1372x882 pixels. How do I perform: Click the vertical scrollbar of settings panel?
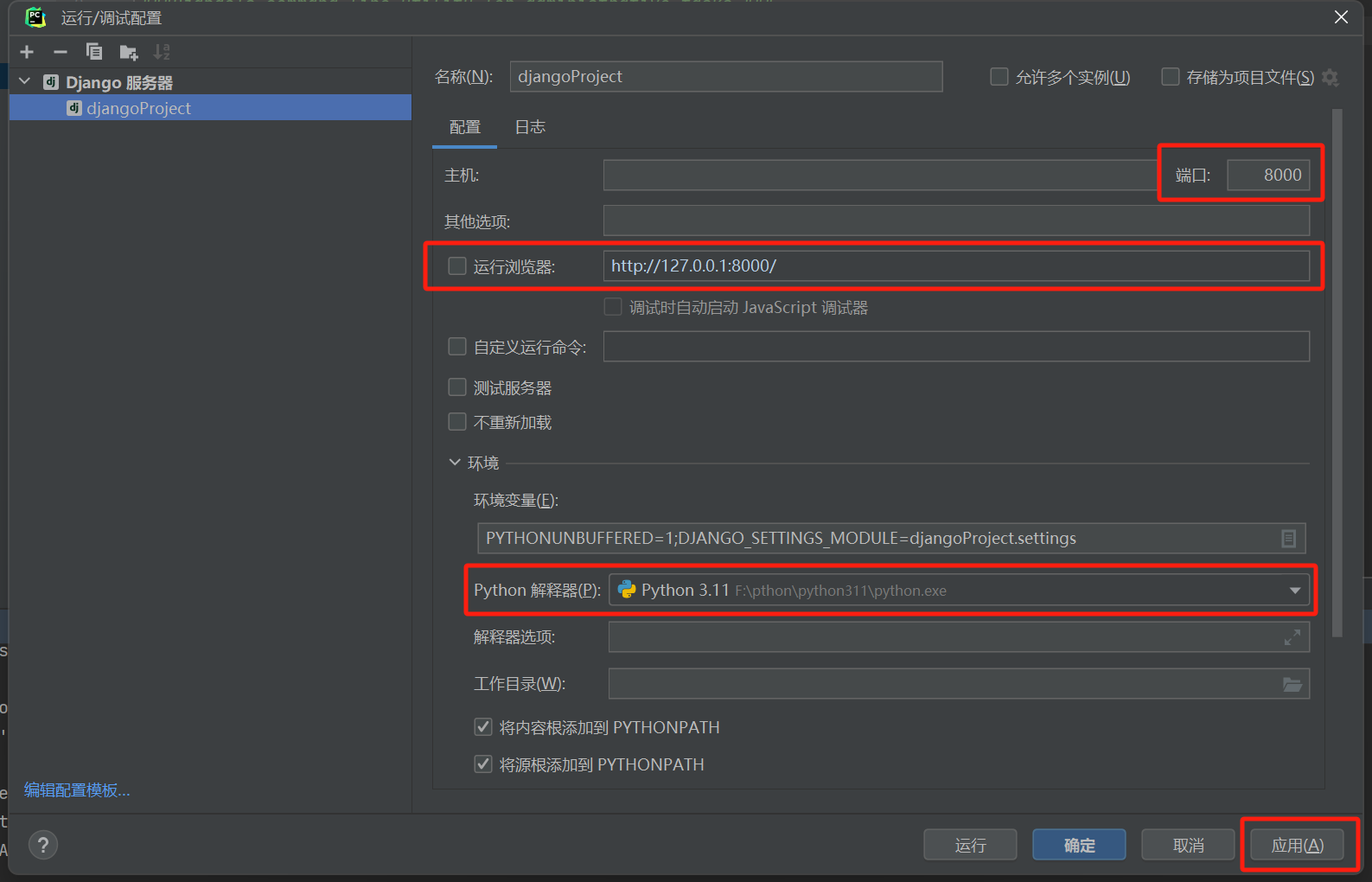click(x=1337, y=372)
